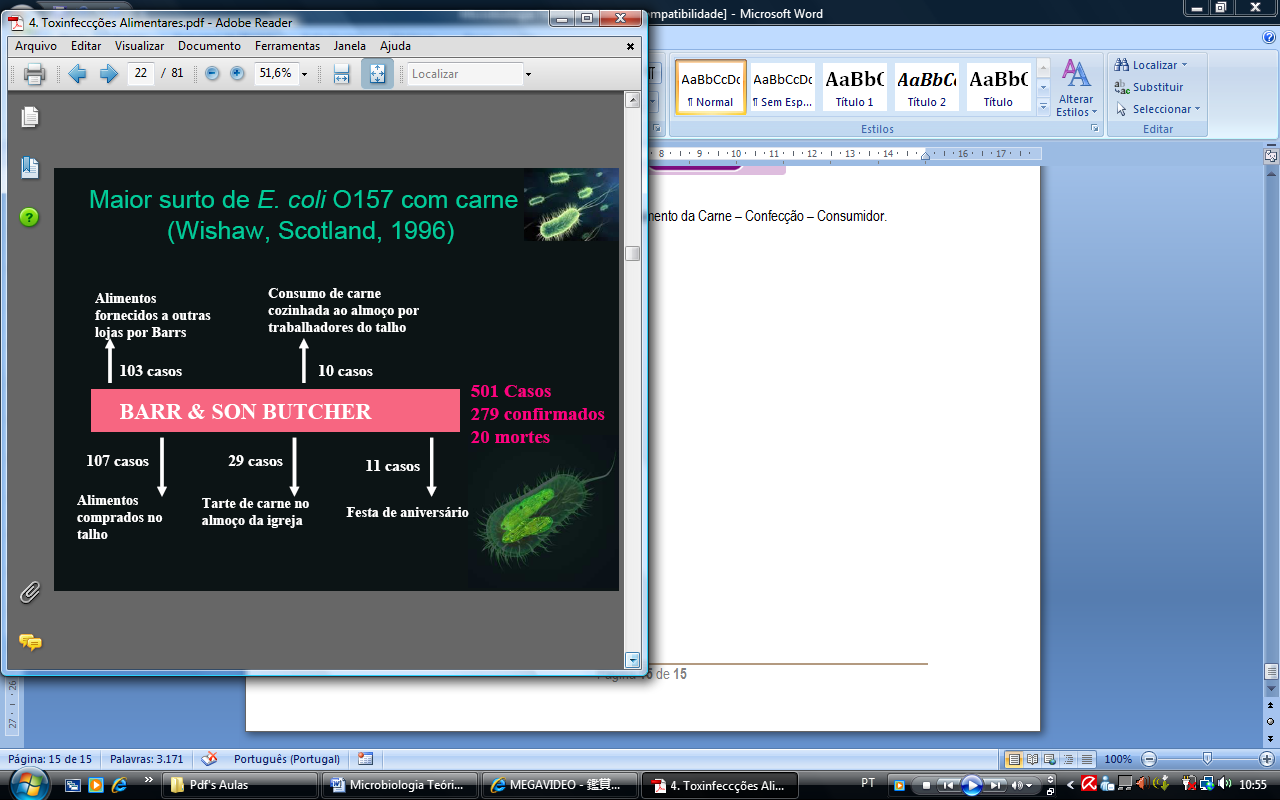Click the zoom percentage field 51,6%
The height and width of the screenshot is (800, 1280).
275,73
